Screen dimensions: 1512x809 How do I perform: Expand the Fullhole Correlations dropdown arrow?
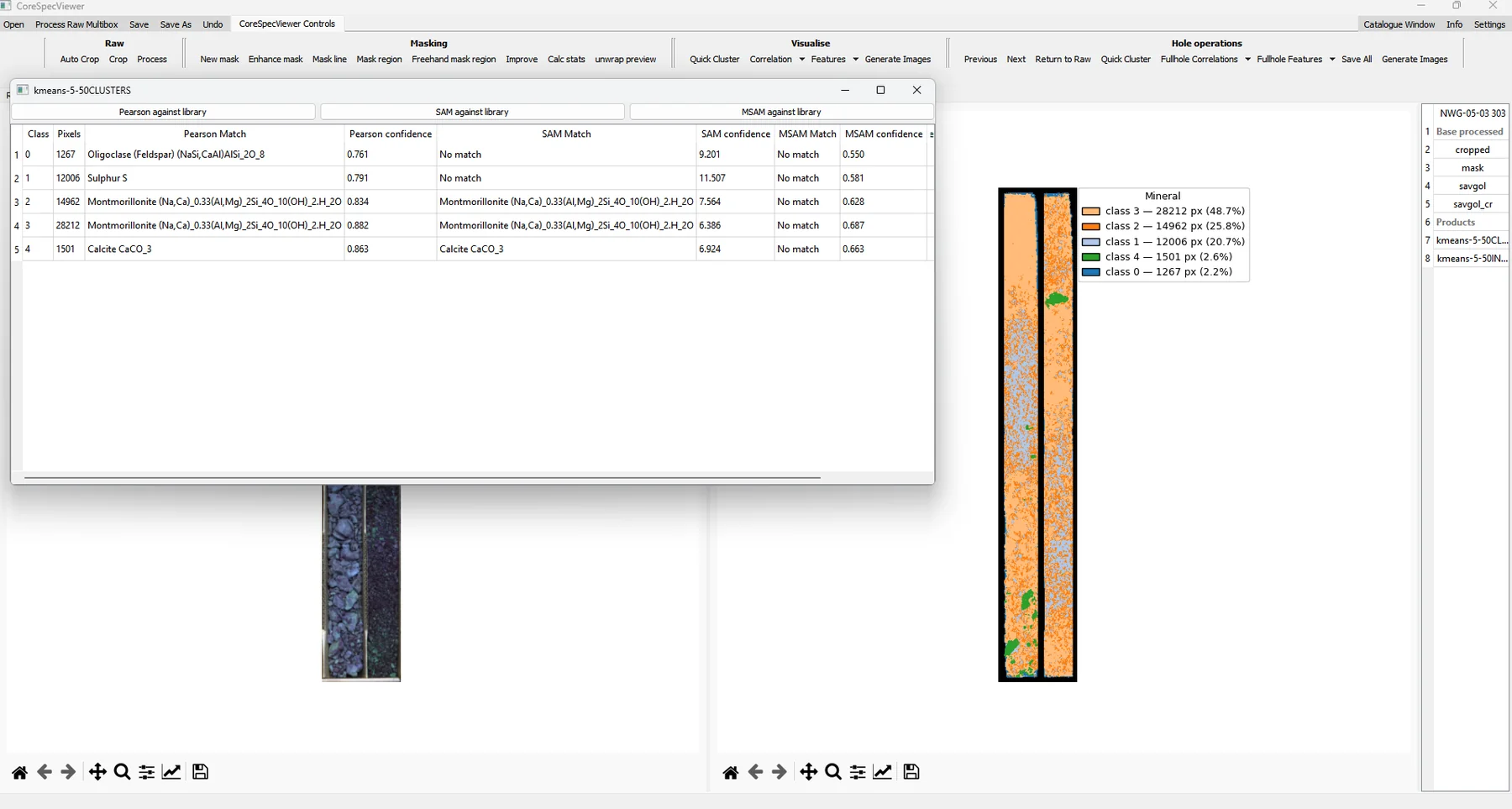(x=1247, y=60)
